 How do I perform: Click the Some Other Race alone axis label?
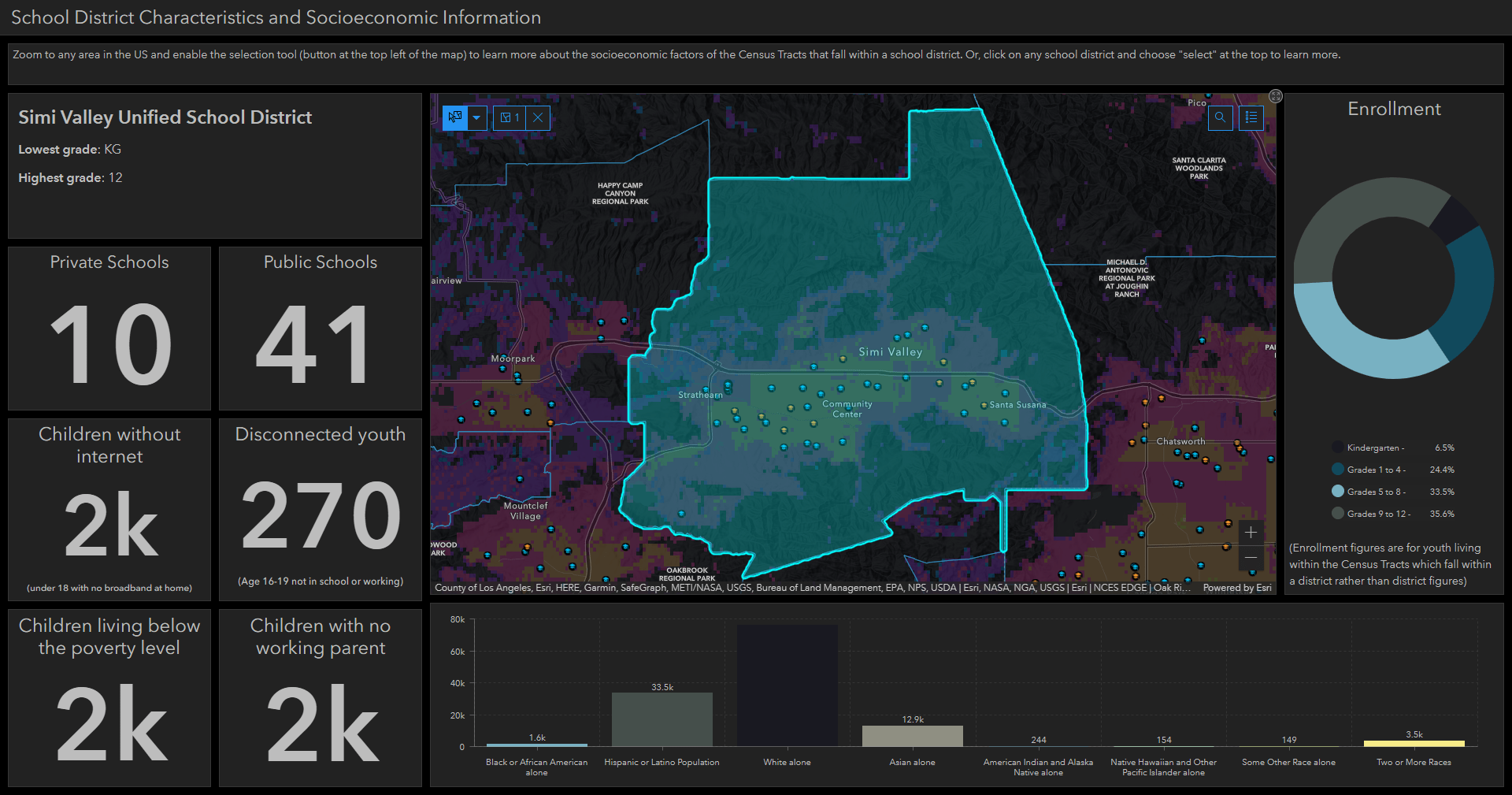pos(1288,762)
